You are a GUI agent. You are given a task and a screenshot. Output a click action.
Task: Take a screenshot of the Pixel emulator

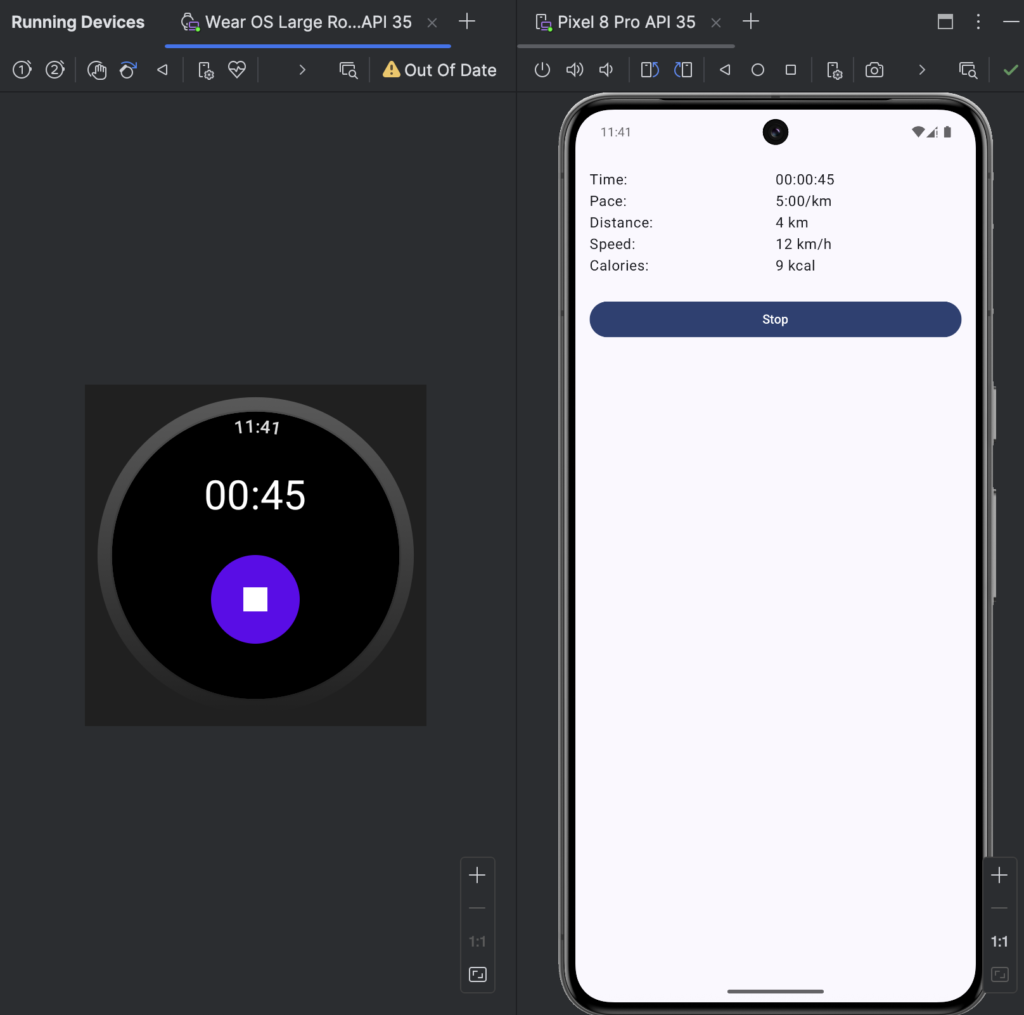(874, 70)
